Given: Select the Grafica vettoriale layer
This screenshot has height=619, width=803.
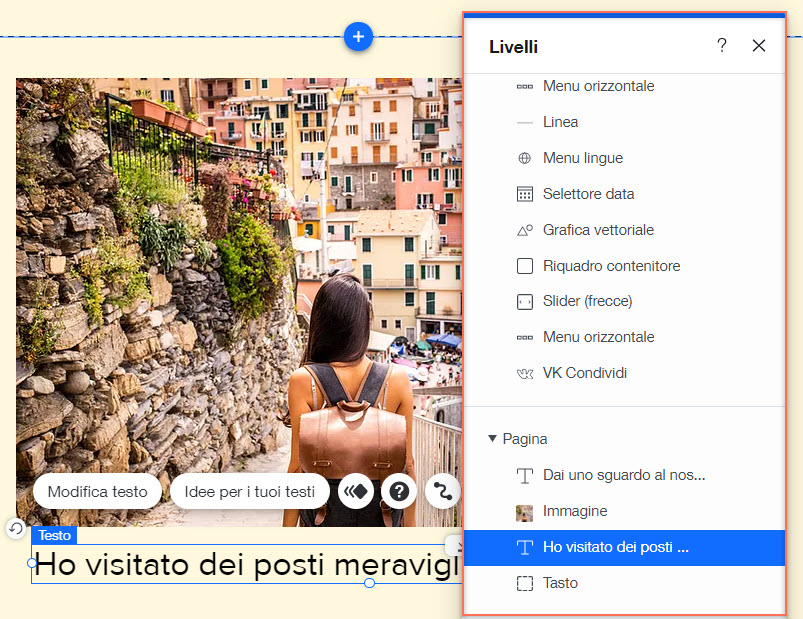Looking at the screenshot, I should pyautogui.click(x=624, y=230).
